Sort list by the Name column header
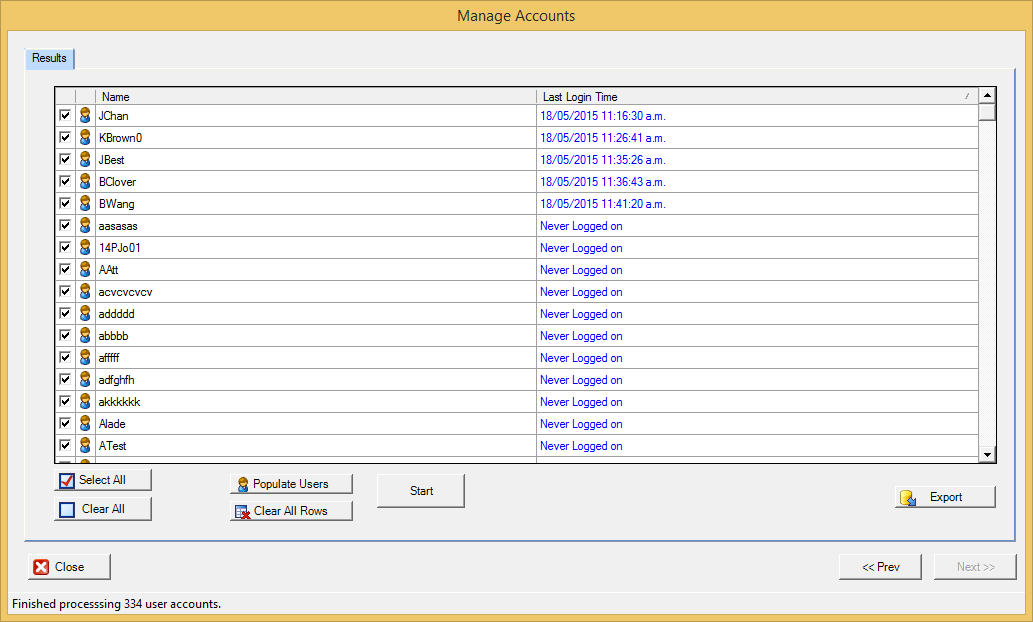 (x=315, y=97)
